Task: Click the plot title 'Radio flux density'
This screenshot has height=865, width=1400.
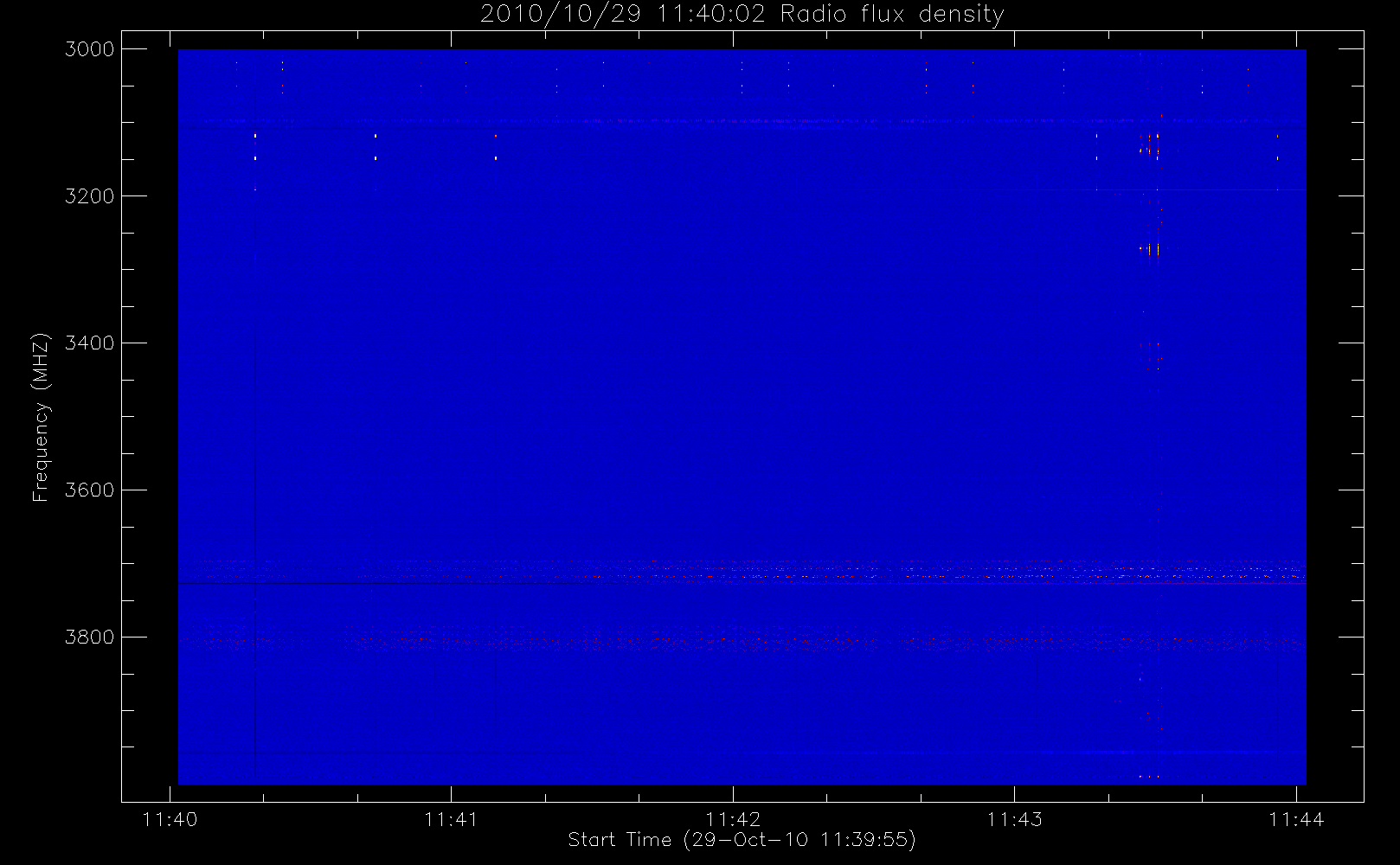Action: (x=891, y=15)
